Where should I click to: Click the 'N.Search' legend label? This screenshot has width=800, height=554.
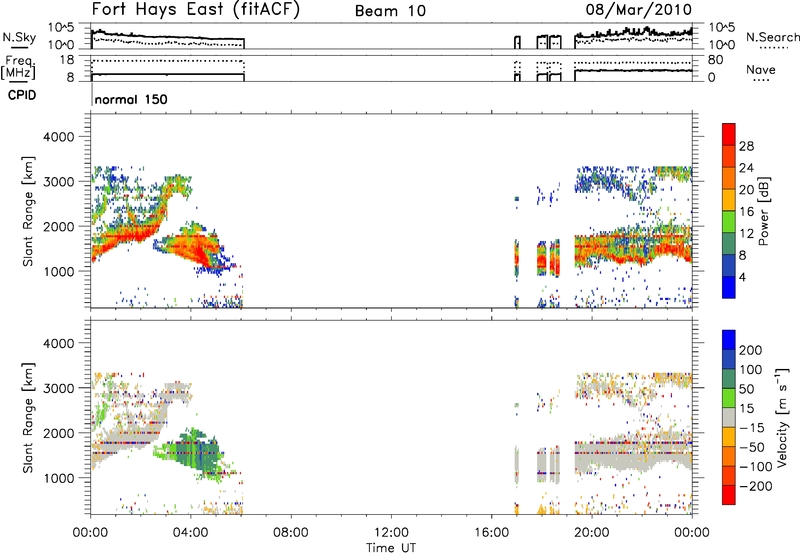772,37
